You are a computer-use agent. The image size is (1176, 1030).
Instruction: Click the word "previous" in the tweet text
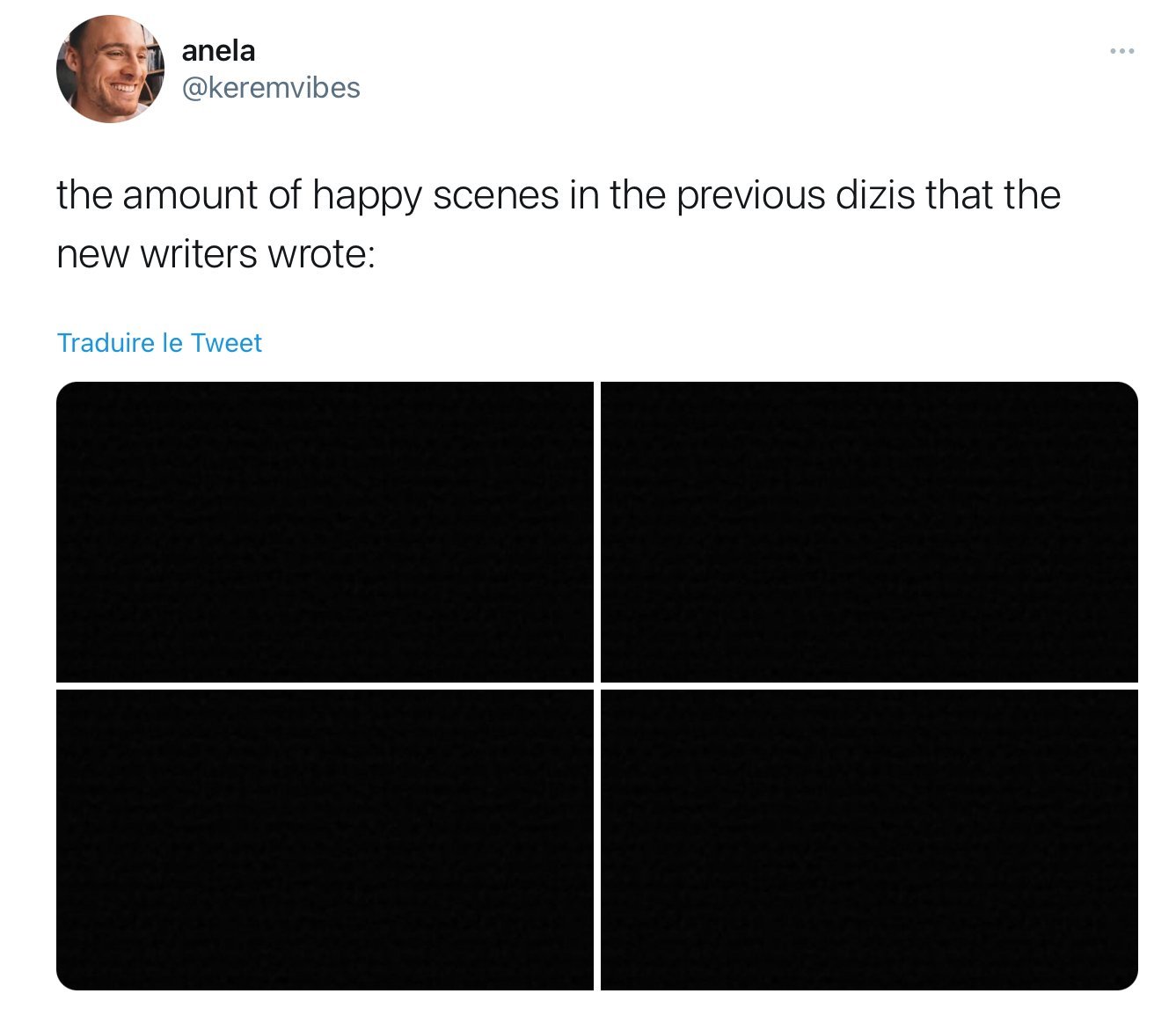point(751,196)
